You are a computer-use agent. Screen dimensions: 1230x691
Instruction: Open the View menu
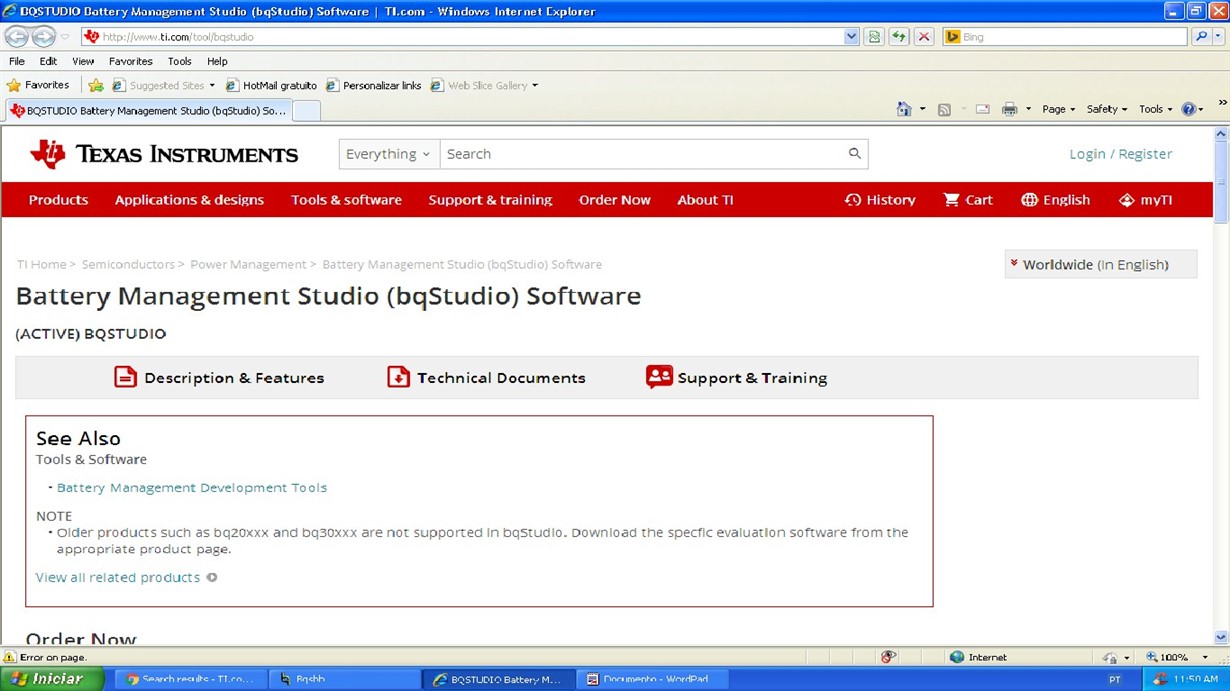[x=83, y=61]
